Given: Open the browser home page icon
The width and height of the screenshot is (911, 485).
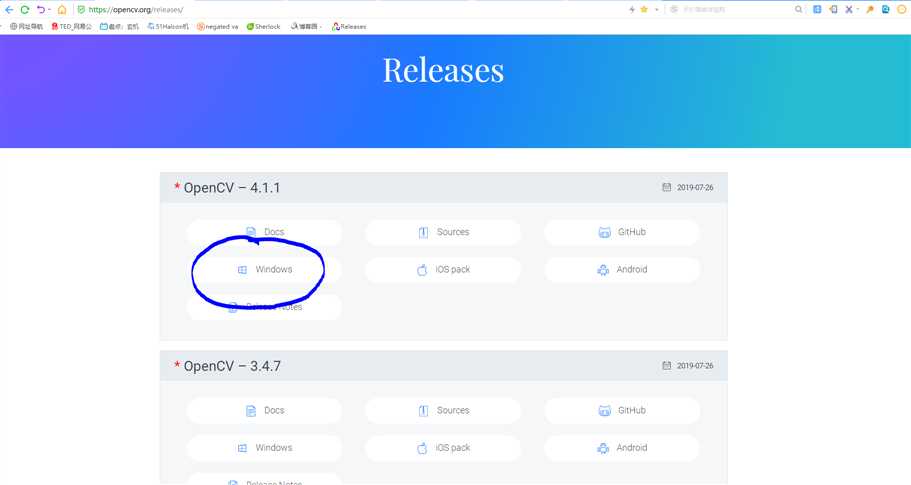Looking at the screenshot, I should pos(62,9).
